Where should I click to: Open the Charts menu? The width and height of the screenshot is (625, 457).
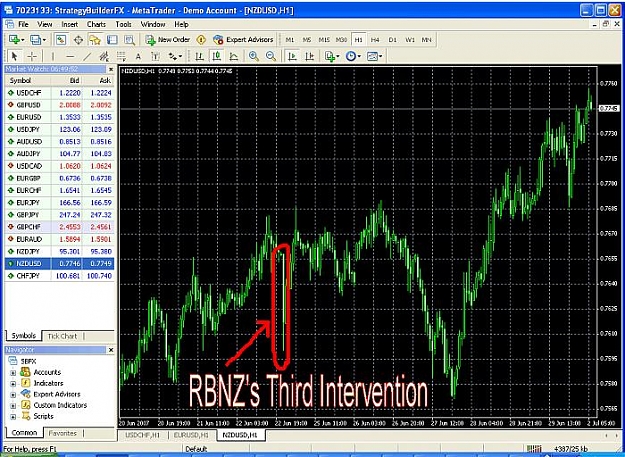tap(96, 24)
